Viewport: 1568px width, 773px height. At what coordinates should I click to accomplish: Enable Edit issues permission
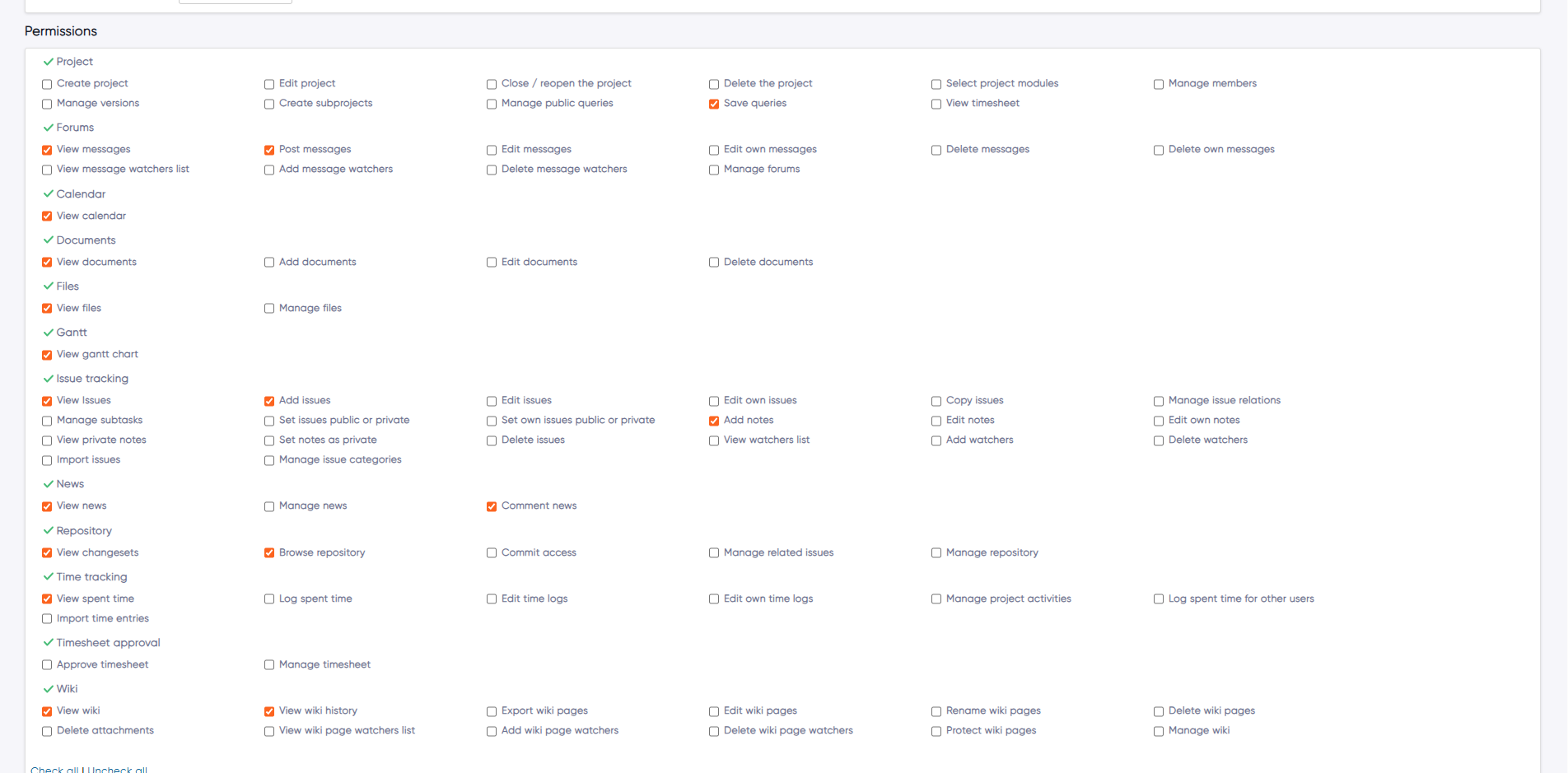click(491, 401)
